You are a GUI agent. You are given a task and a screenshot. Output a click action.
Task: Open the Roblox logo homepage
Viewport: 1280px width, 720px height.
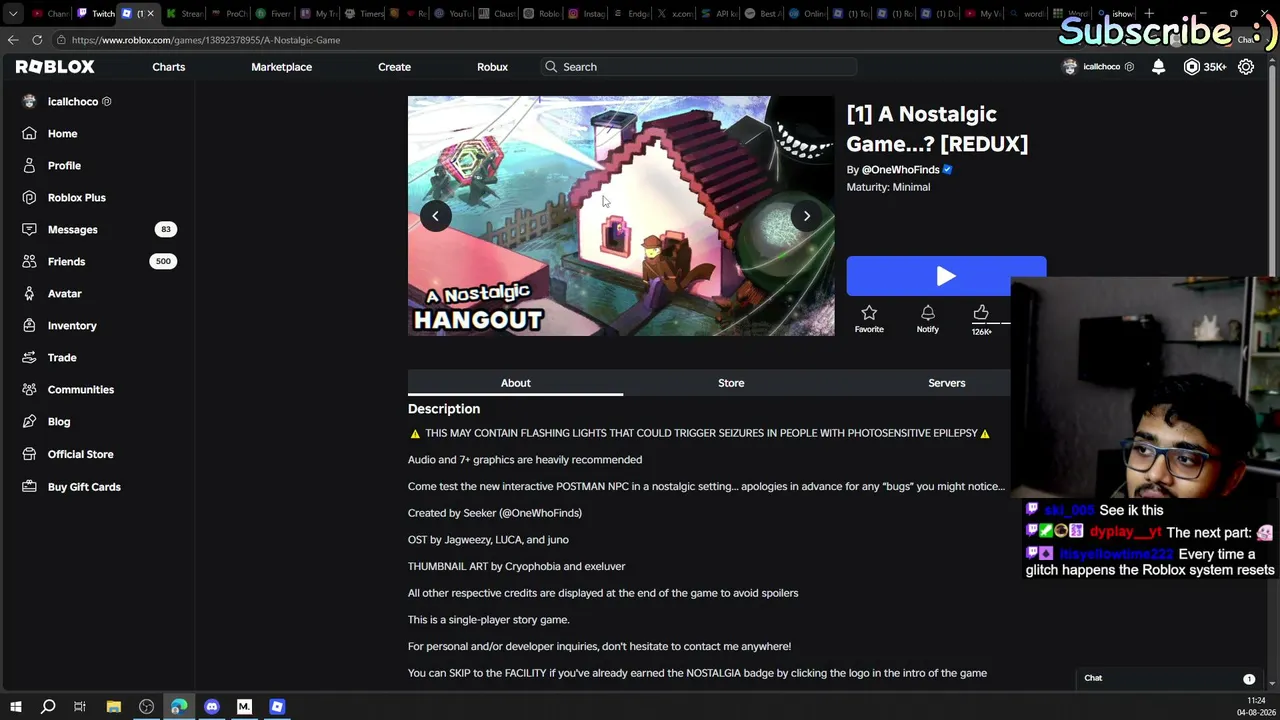tap(55, 67)
